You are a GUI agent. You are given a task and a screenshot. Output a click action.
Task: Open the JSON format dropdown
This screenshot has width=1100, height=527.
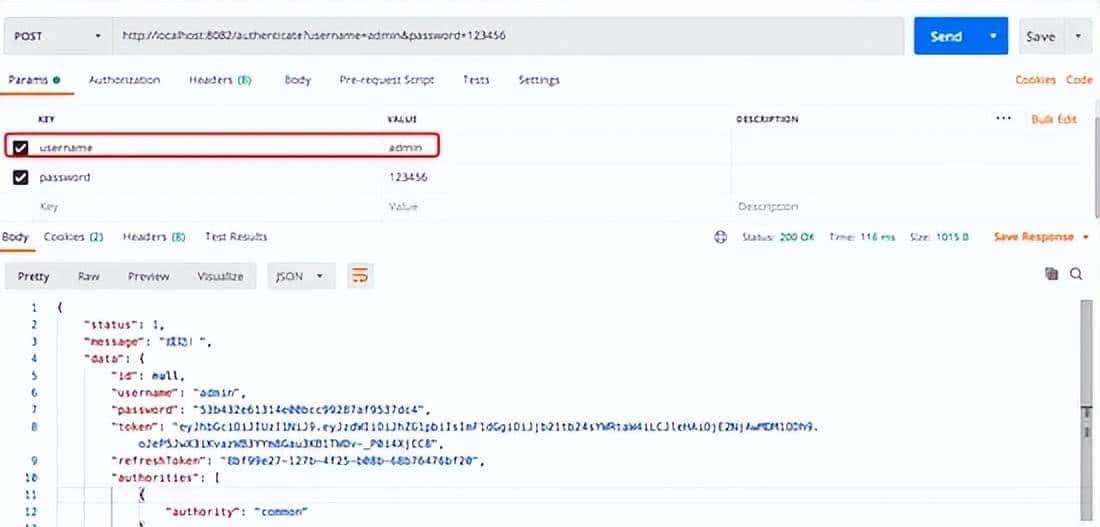pos(301,276)
